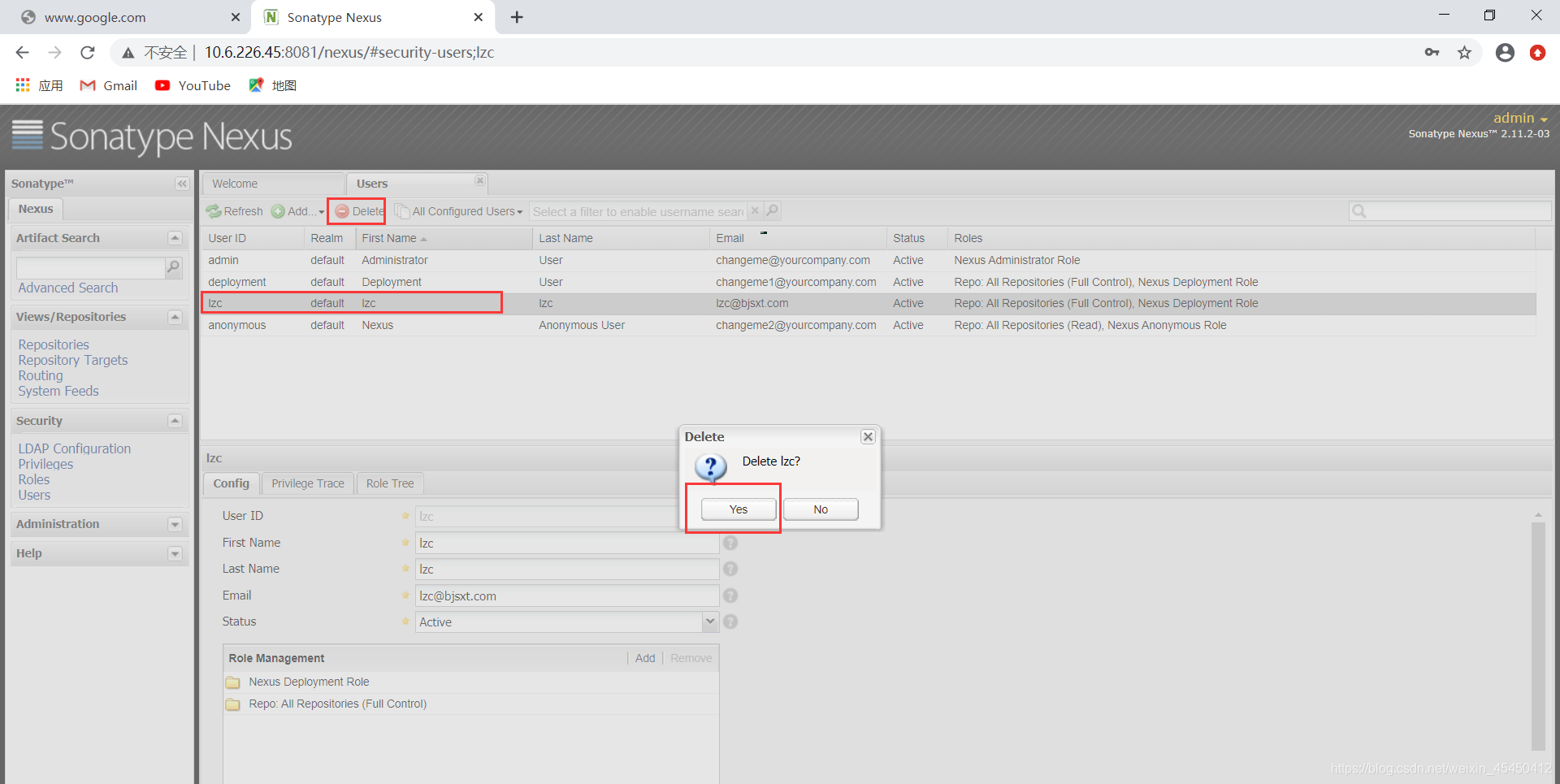The height and width of the screenshot is (784, 1560).
Task: Open the Repositories link
Action: point(54,344)
